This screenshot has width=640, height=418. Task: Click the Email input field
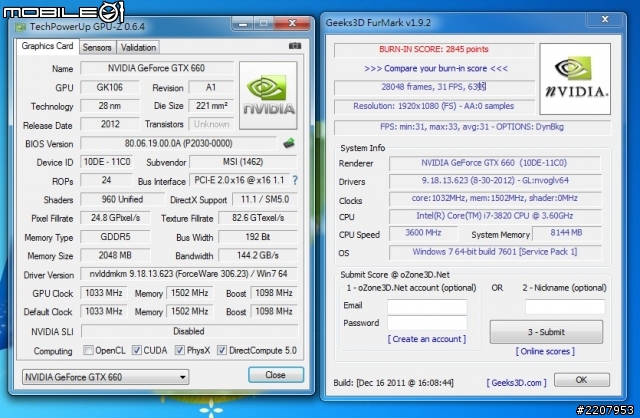coord(427,307)
